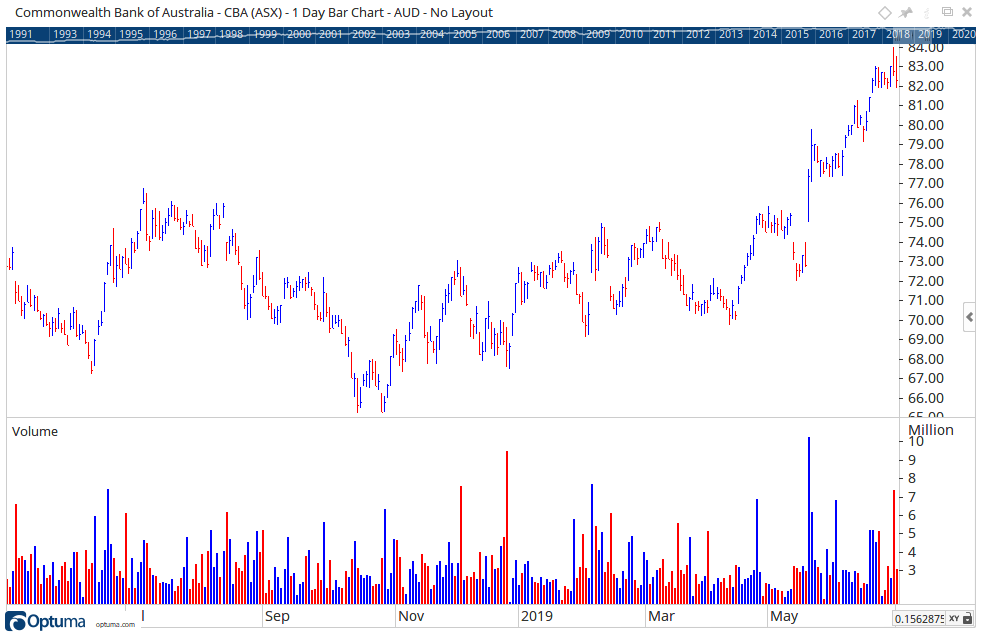Click the Mar label on date axis

[661, 616]
